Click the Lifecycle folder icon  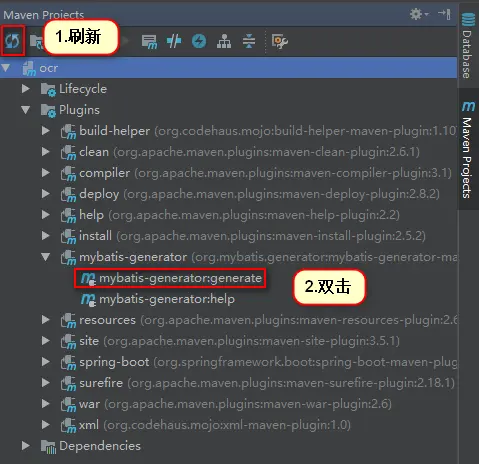coord(48,89)
